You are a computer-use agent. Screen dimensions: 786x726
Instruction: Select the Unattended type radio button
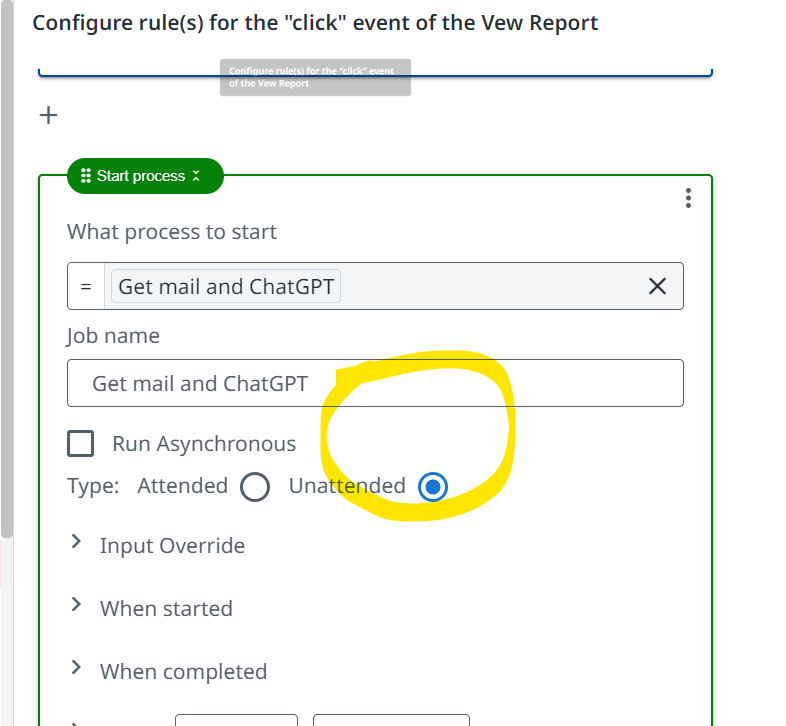click(x=433, y=487)
